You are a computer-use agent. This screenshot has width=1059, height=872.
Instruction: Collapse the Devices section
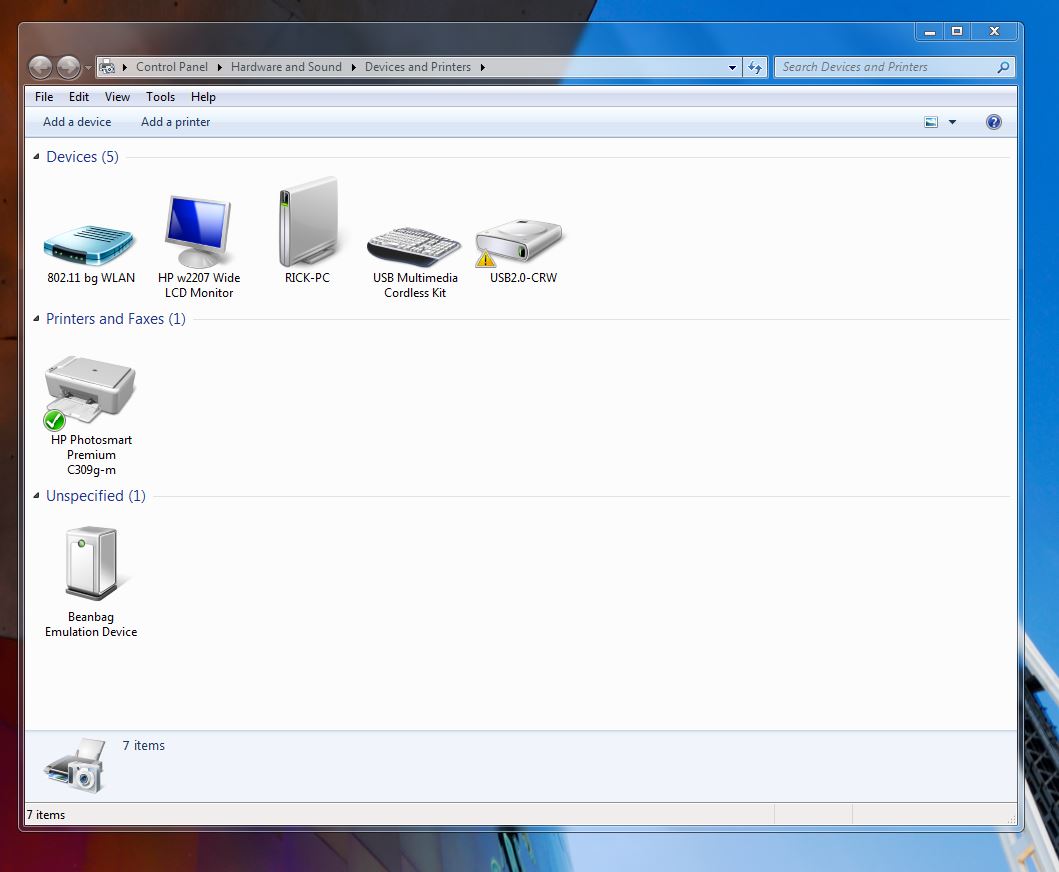pos(35,156)
